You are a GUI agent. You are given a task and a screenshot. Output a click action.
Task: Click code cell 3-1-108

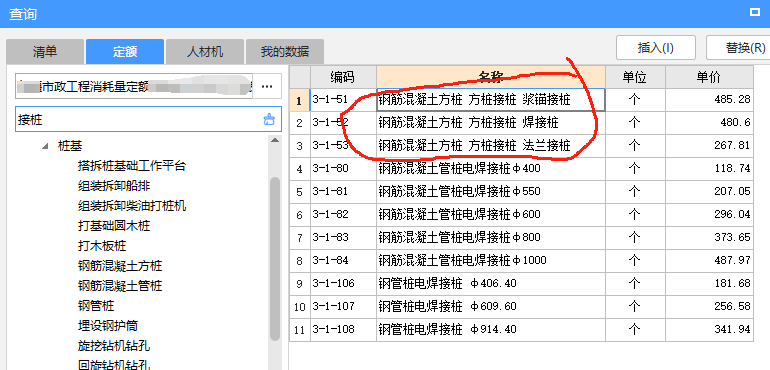pyautogui.click(x=343, y=329)
